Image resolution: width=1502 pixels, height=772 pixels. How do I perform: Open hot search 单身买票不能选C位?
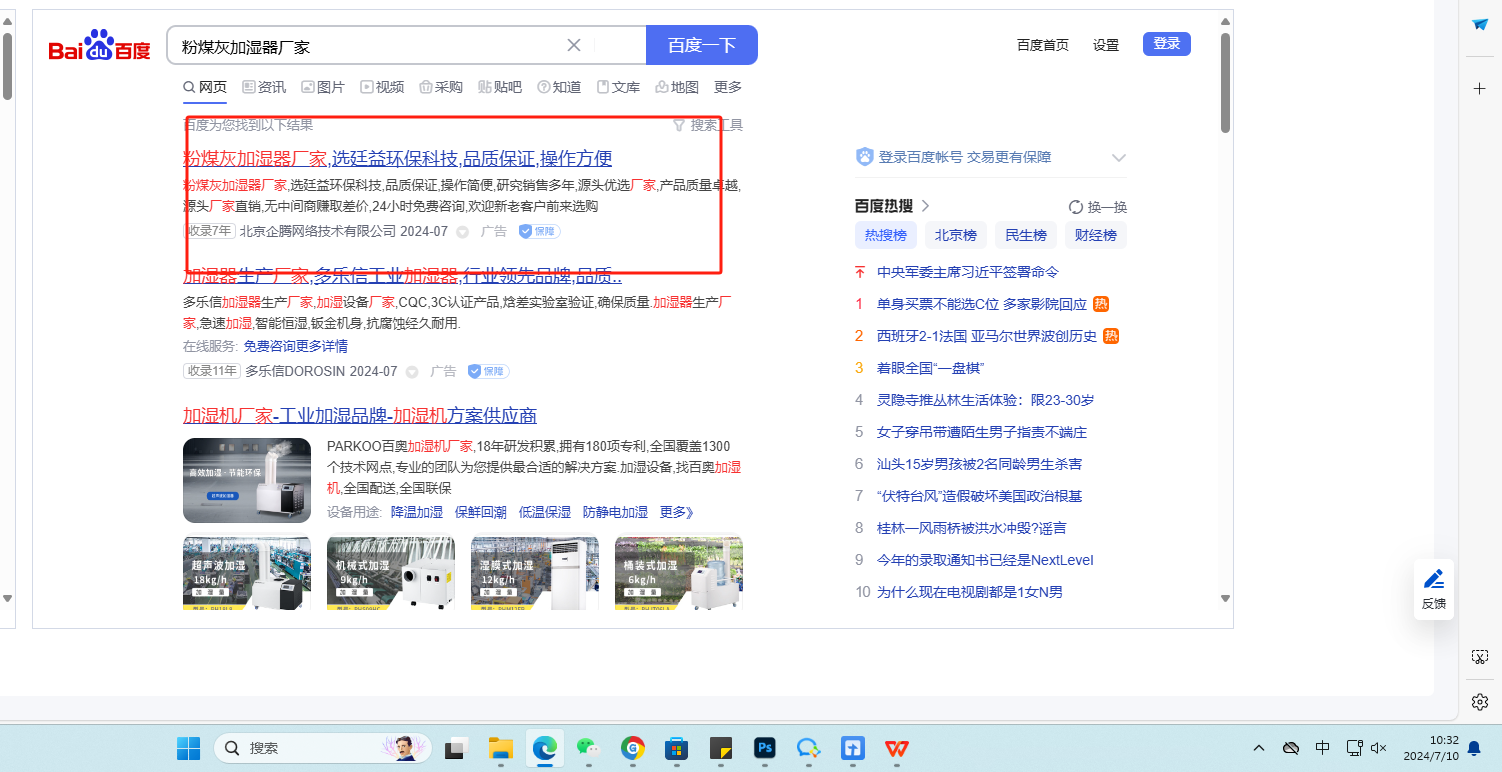(982, 304)
